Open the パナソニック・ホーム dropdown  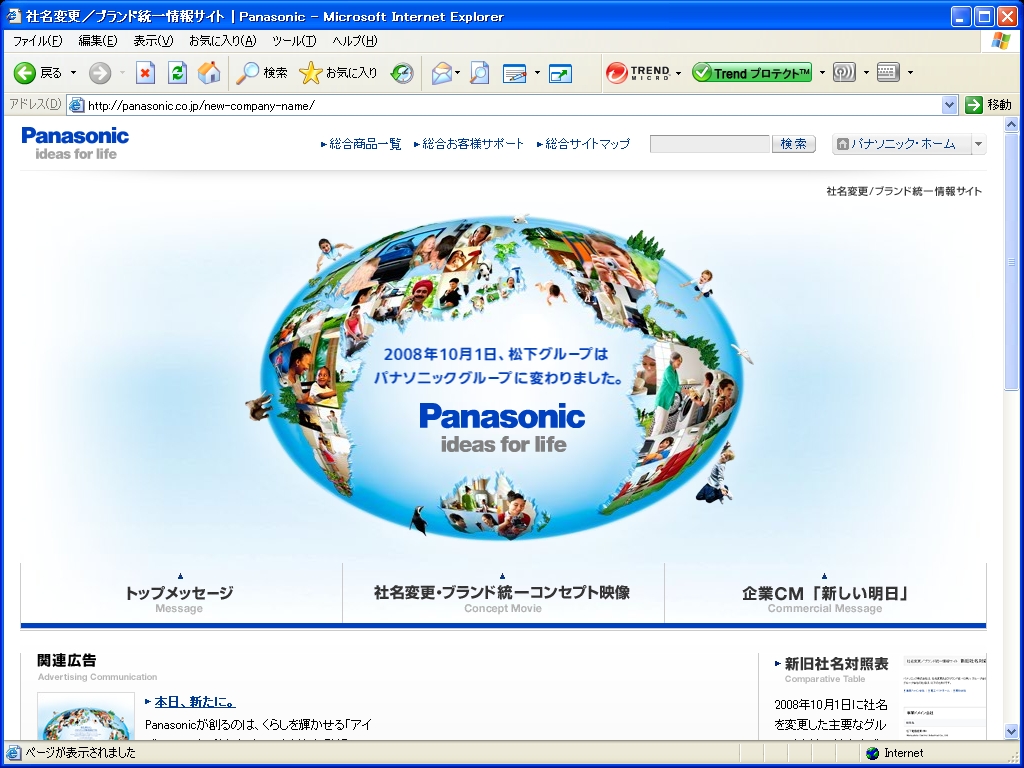point(978,144)
